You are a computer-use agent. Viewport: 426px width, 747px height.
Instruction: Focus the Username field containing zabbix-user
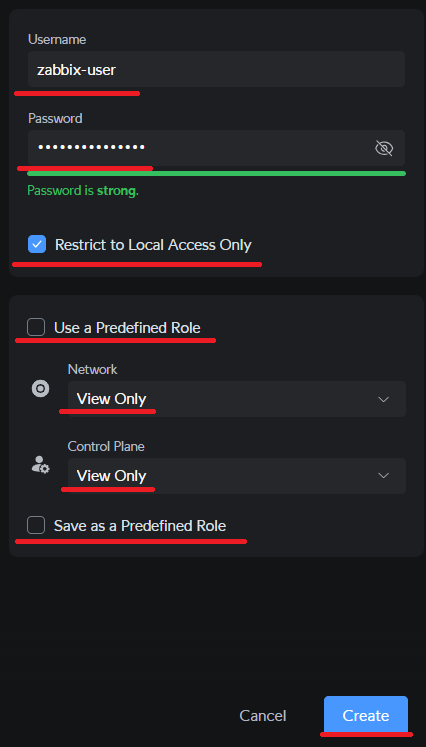(x=216, y=69)
